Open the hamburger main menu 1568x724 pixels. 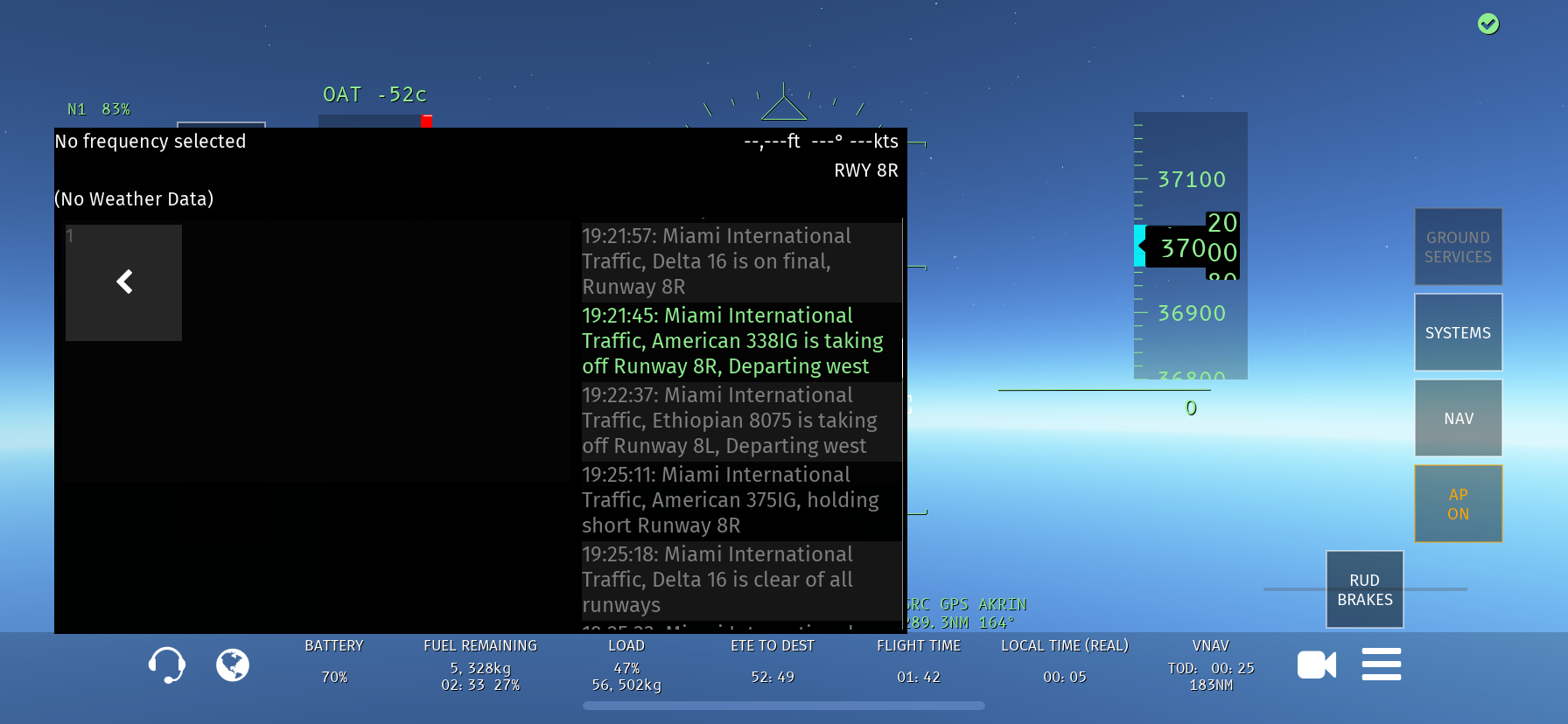tap(1382, 665)
